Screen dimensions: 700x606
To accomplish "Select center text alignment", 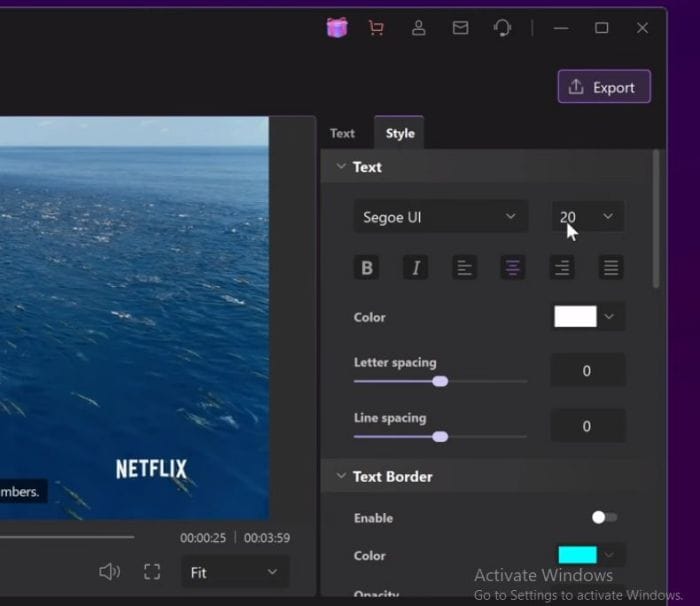I will (x=513, y=267).
